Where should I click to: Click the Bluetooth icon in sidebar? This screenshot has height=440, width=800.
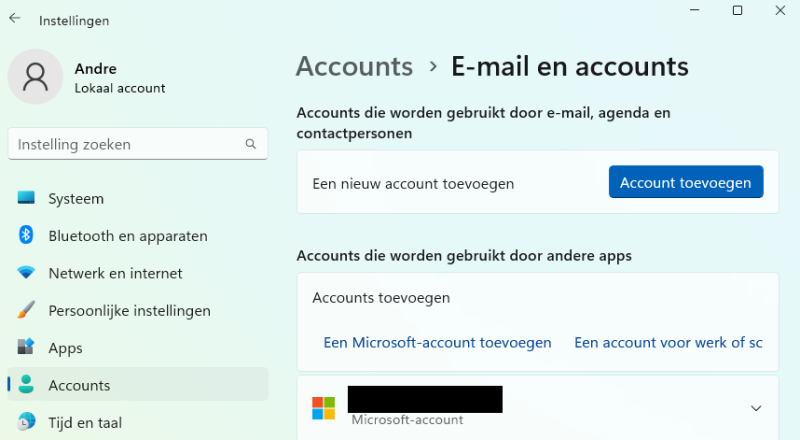[27, 235]
